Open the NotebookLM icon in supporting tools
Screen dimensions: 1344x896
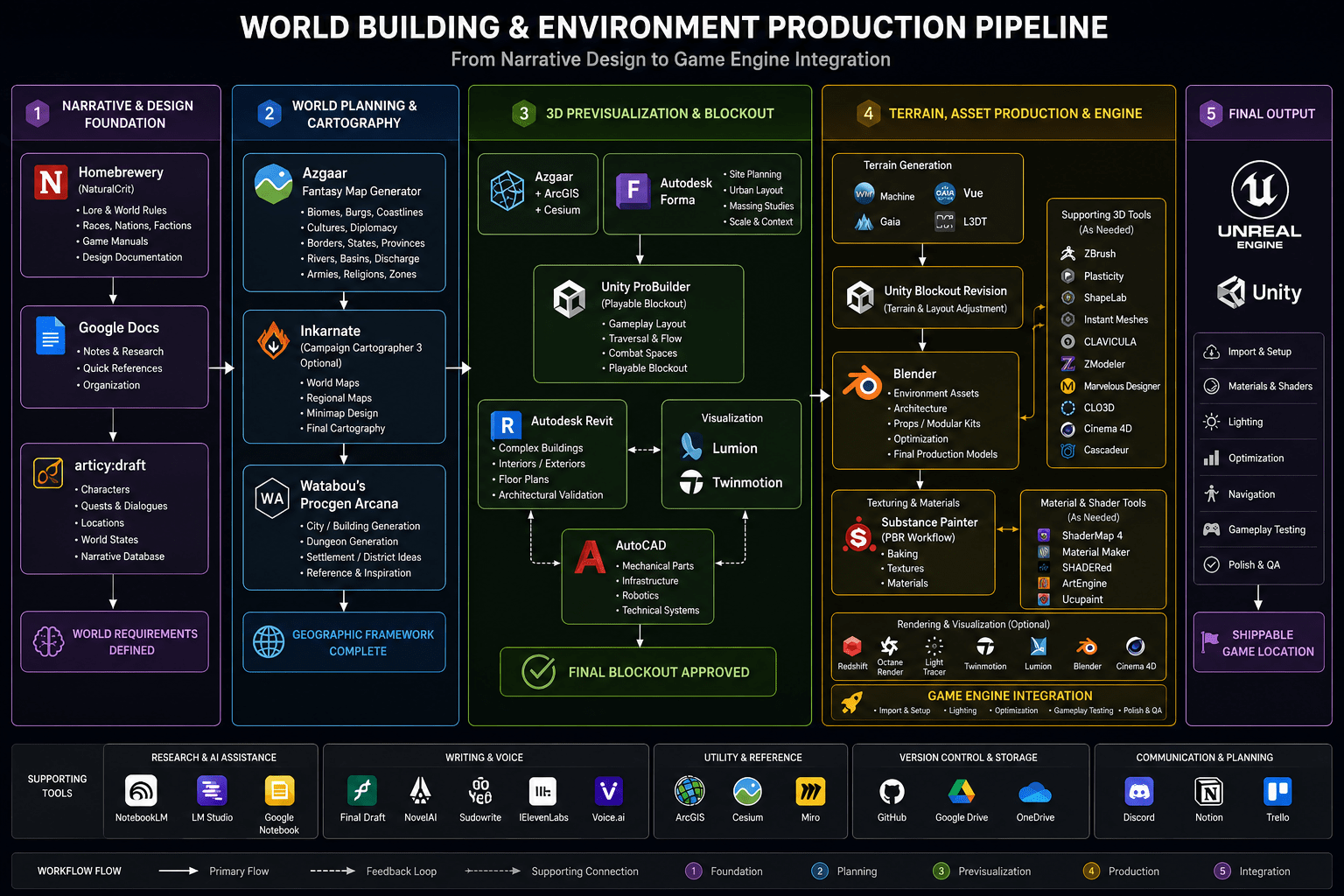pyautogui.click(x=141, y=791)
